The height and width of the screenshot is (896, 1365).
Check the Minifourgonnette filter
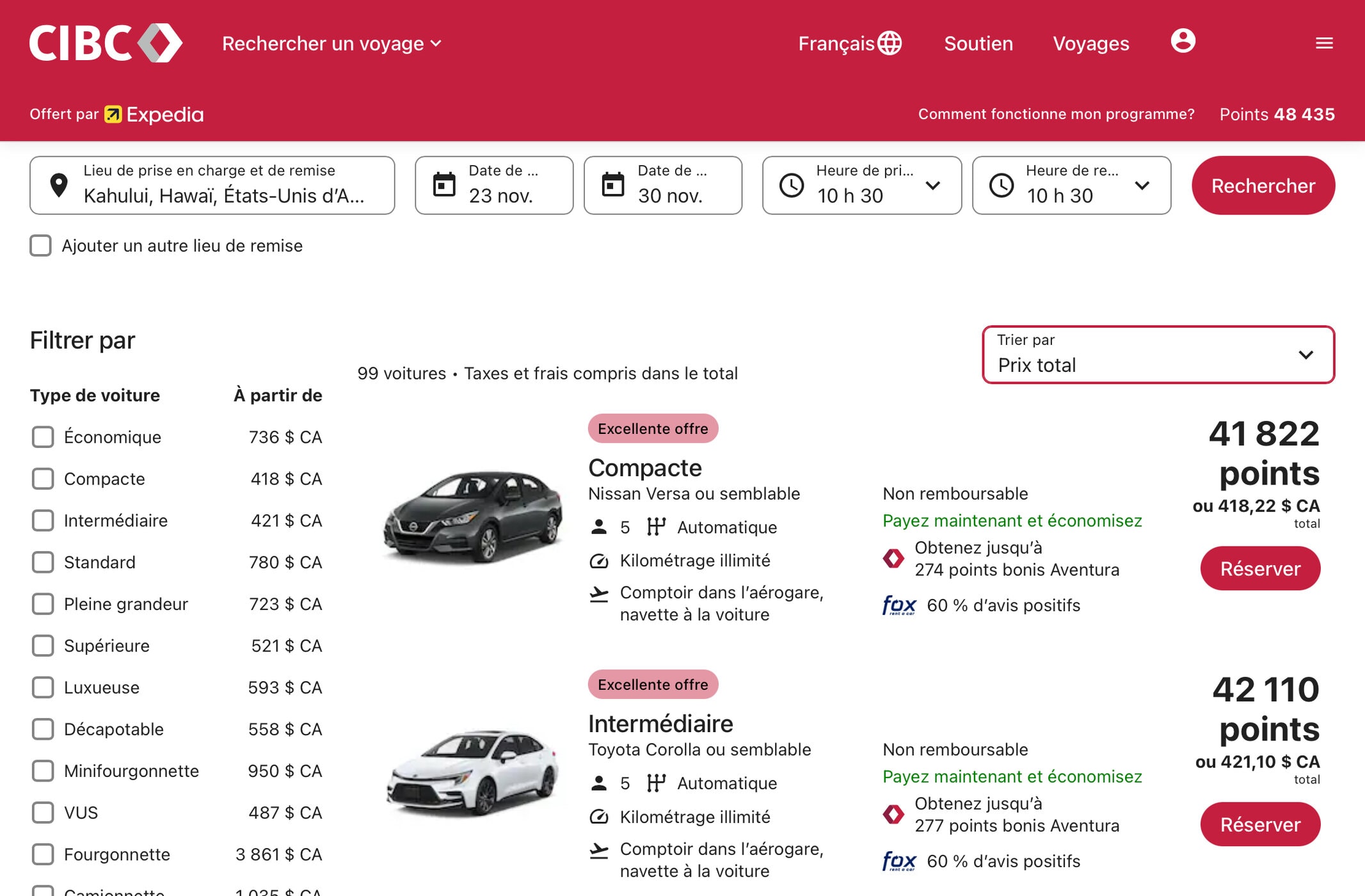[43, 771]
